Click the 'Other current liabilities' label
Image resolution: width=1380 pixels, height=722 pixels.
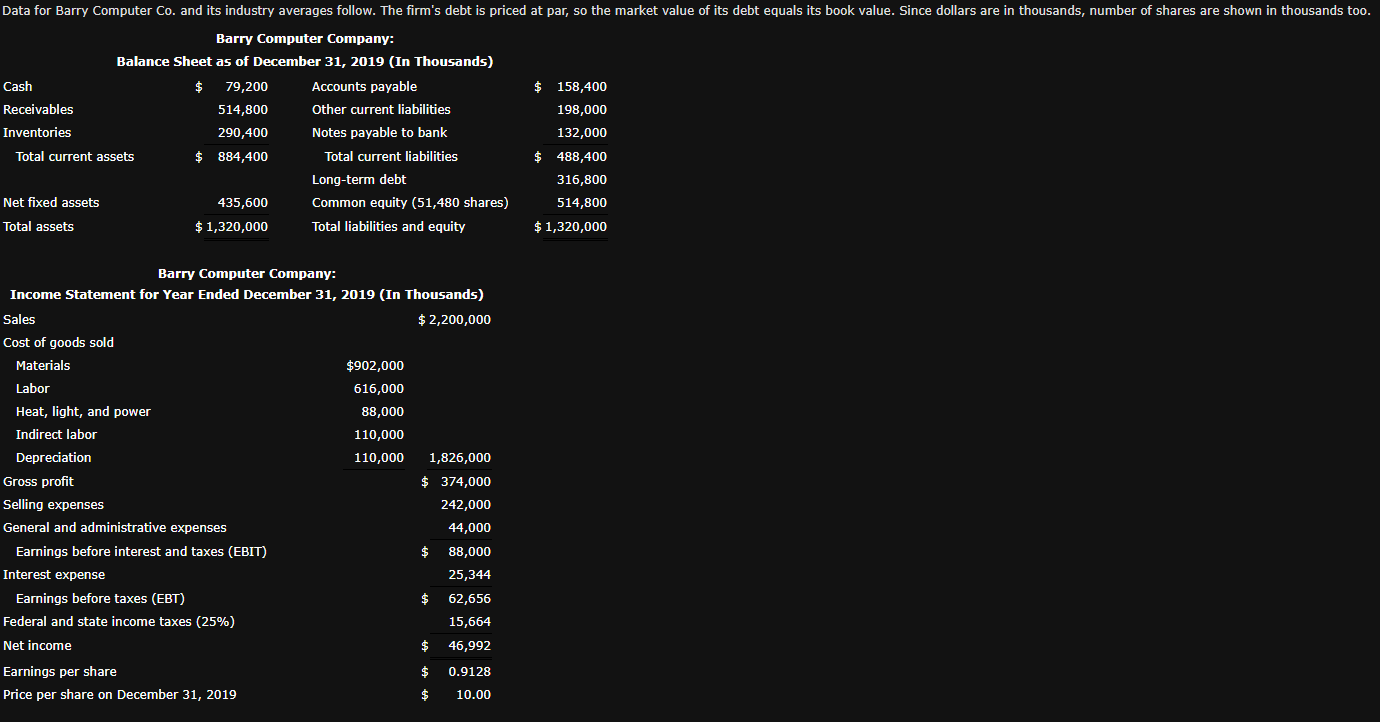coord(381,110)
